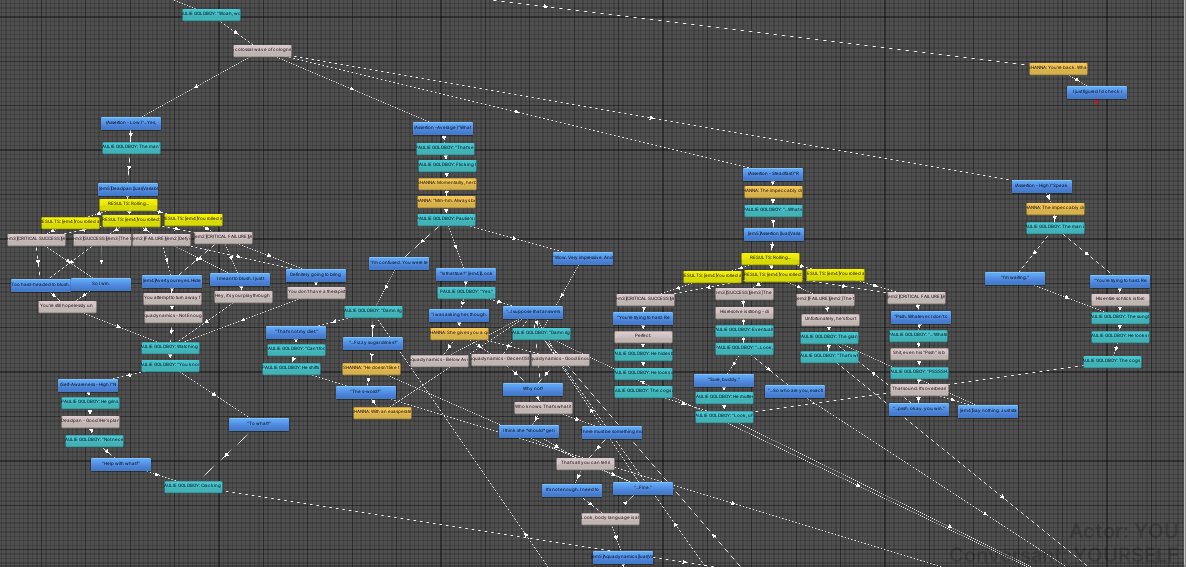Image resolution: width=1186 pixels, height=567 pixels.
Task: Click the 'HANNA: She gives you a' node
Action: point(460,333)
